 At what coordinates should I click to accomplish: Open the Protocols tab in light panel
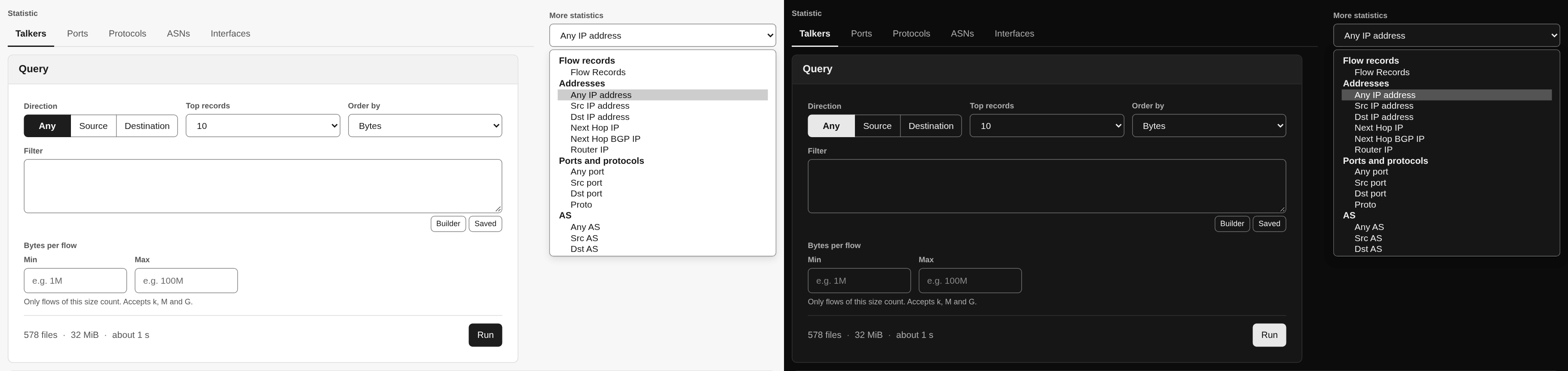[x=127, y=34]
